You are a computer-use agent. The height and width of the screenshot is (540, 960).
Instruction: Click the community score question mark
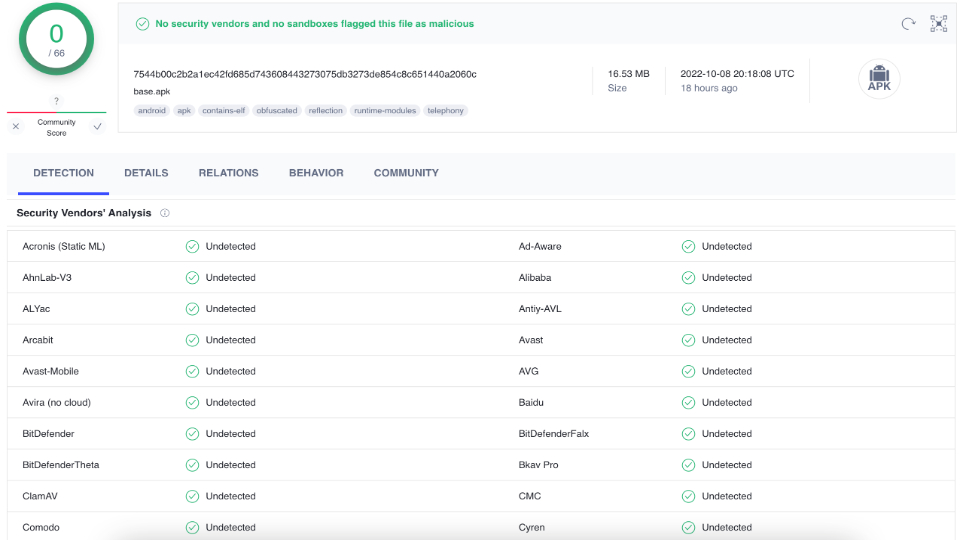tap(56, 101)
